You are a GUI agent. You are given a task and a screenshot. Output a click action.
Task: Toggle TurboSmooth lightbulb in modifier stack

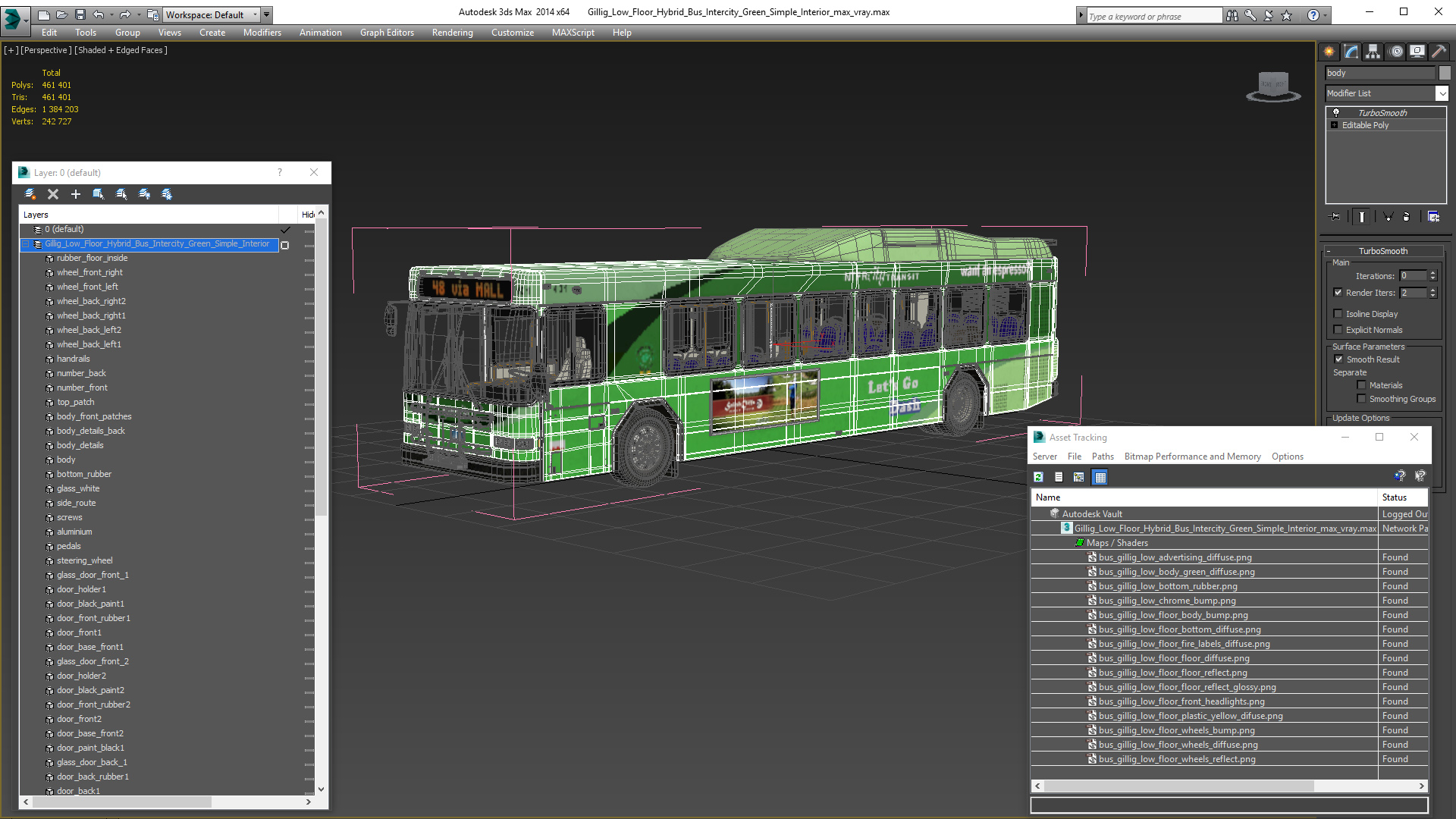point(1336,112)
